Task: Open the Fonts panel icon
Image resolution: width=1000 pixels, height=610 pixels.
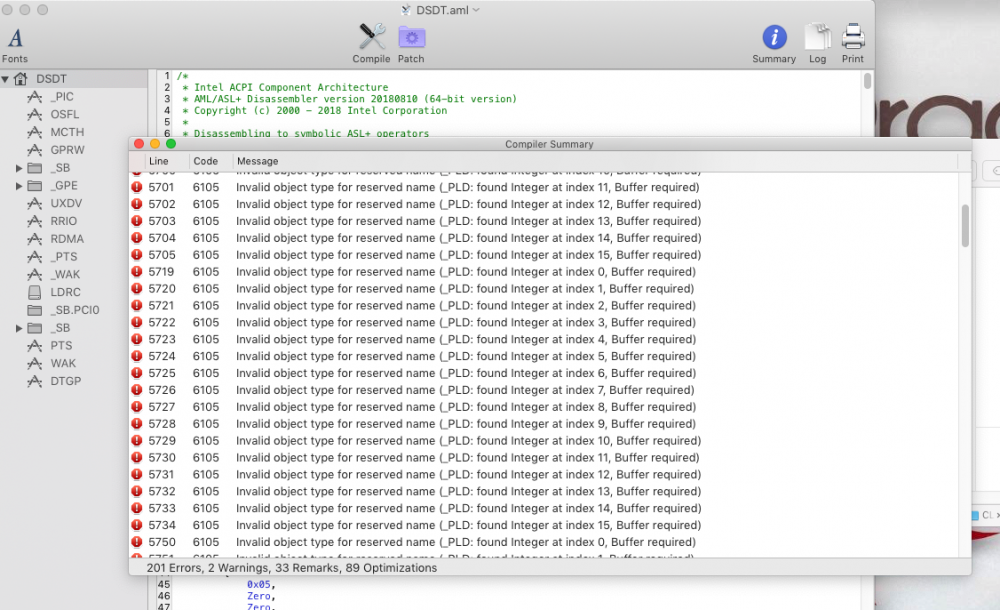Action: pos(15,38)
